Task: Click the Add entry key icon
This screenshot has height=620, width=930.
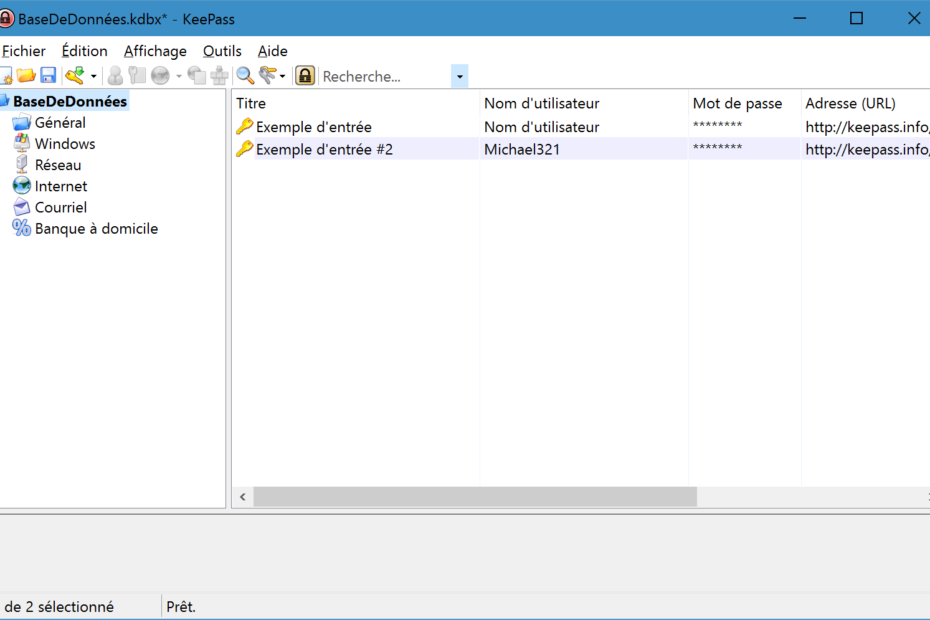Action: tap(75, 76)
